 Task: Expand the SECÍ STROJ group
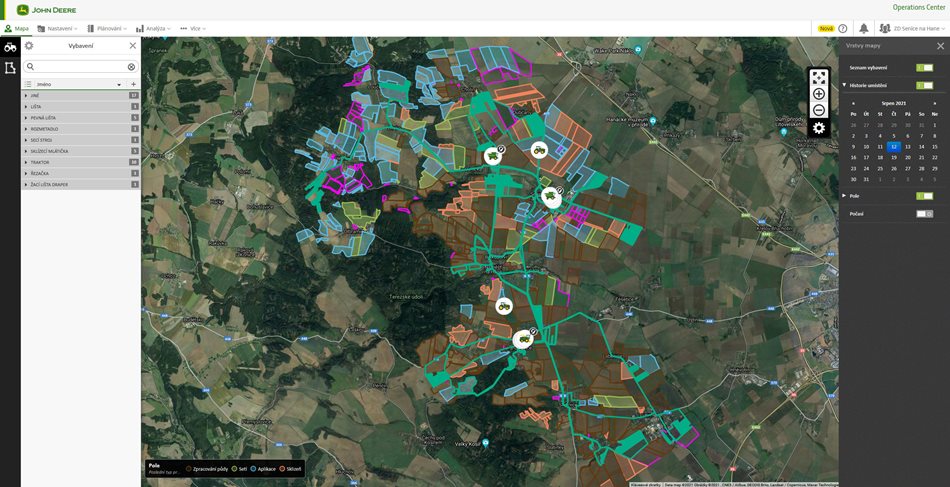click(81, 140)
